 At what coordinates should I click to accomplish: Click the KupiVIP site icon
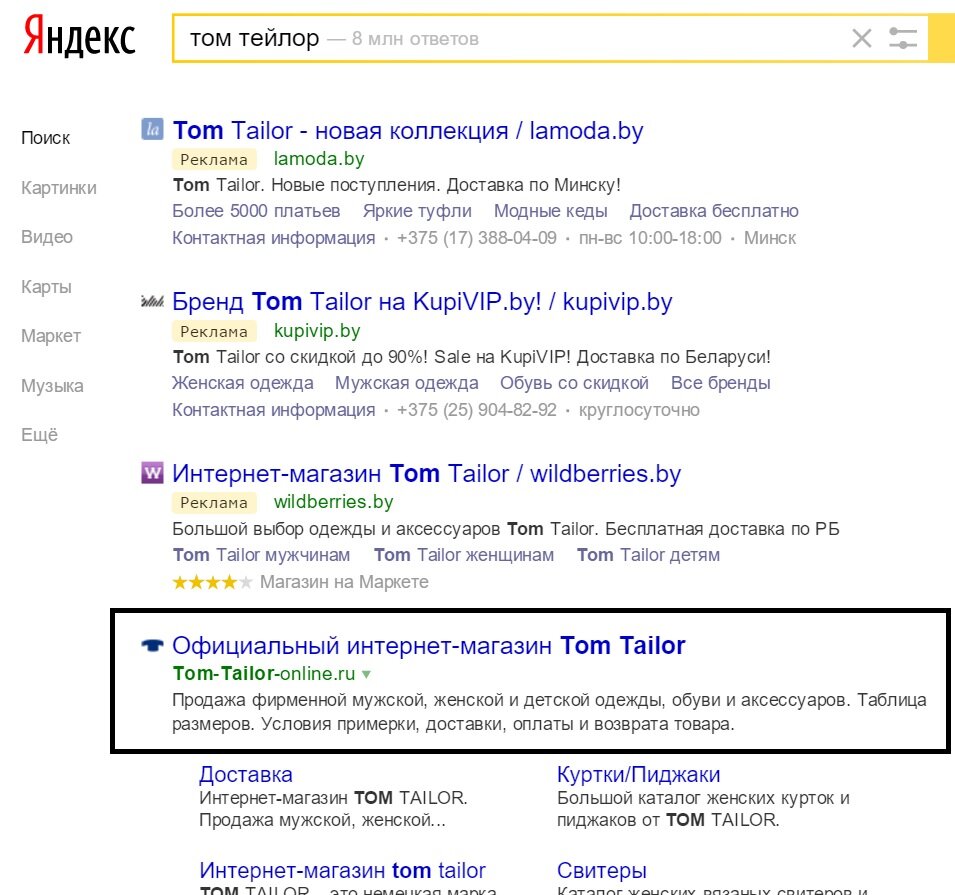click(151, 299)
